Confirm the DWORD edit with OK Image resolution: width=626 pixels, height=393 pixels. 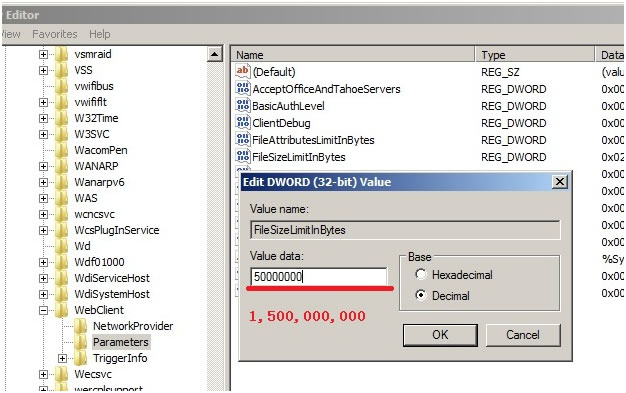(440, 335)
